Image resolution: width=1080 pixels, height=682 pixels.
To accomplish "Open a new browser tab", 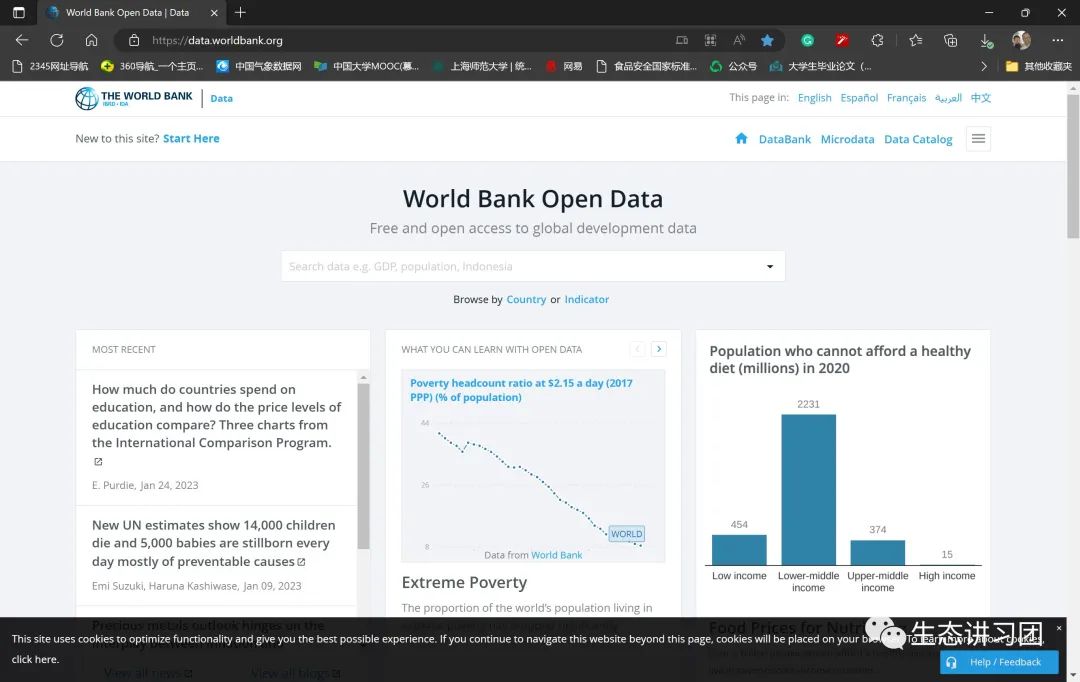I will point(240,12).
